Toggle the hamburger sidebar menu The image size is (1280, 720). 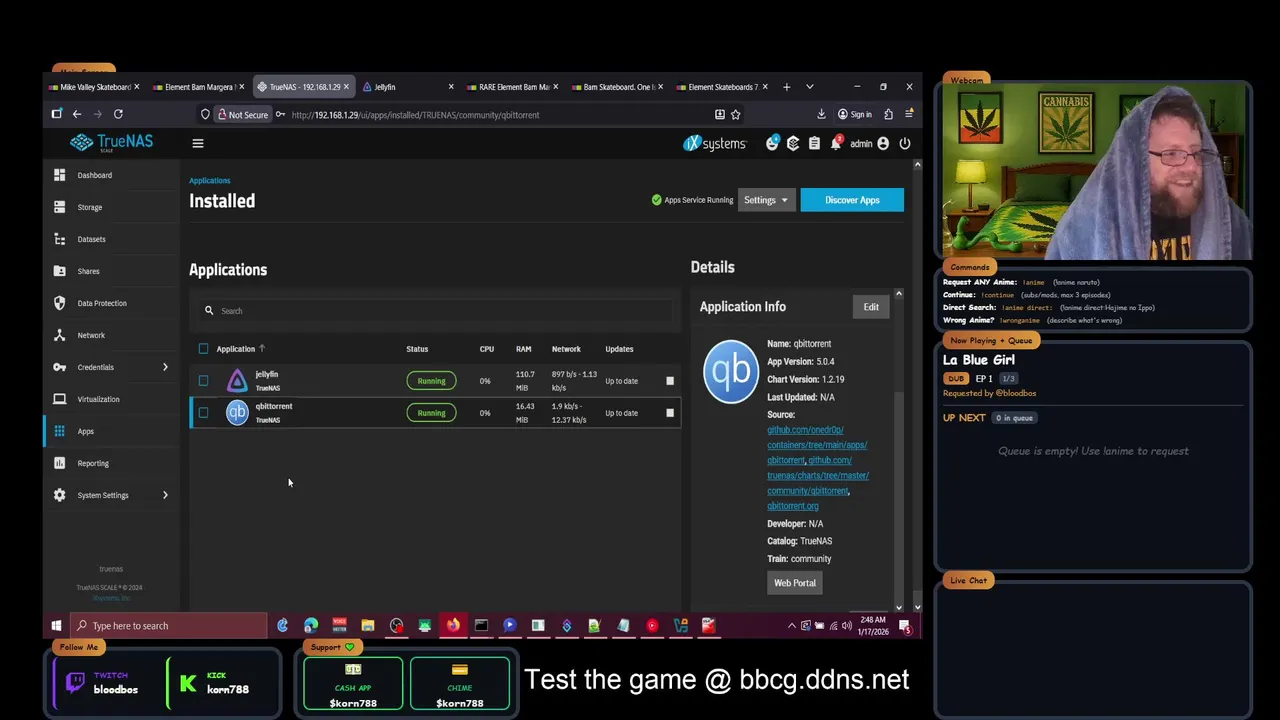[198, 143]
